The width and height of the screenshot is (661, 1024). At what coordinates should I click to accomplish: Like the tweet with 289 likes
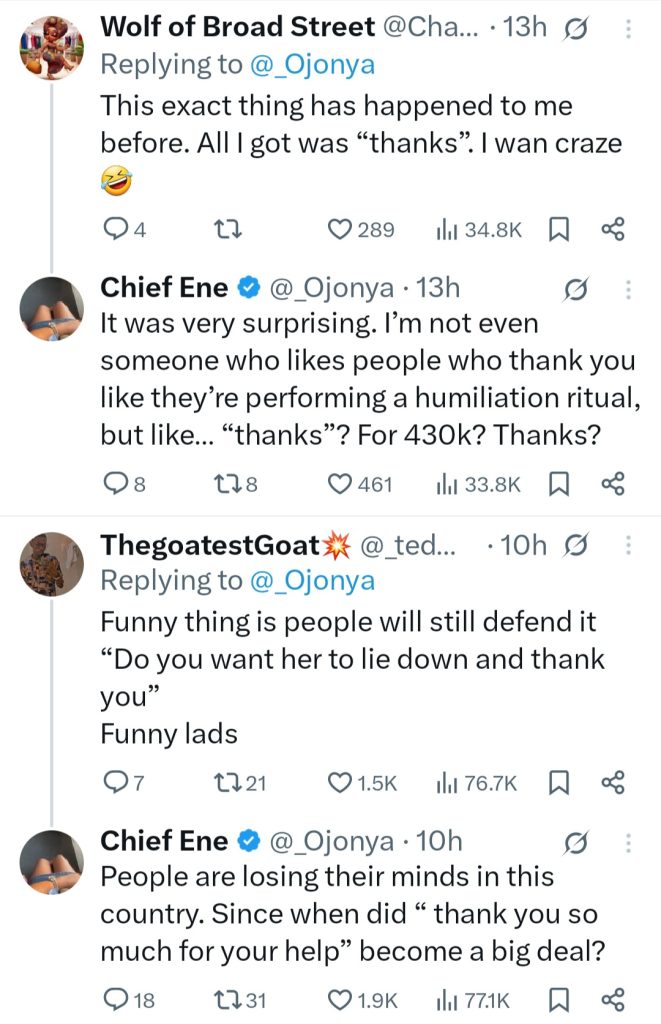[x=340, y=230]
